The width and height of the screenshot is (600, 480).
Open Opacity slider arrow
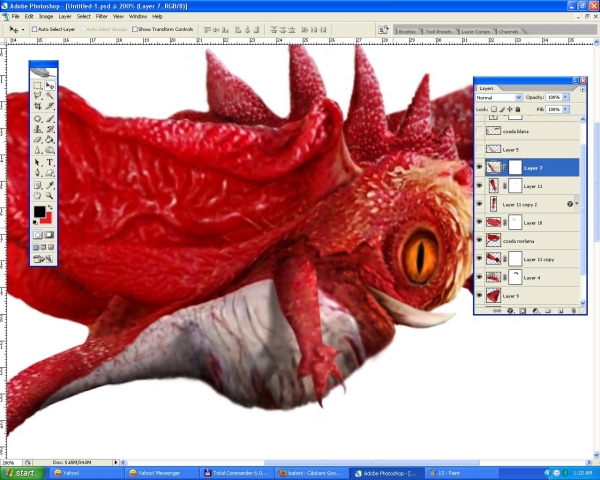pos(566,97)
